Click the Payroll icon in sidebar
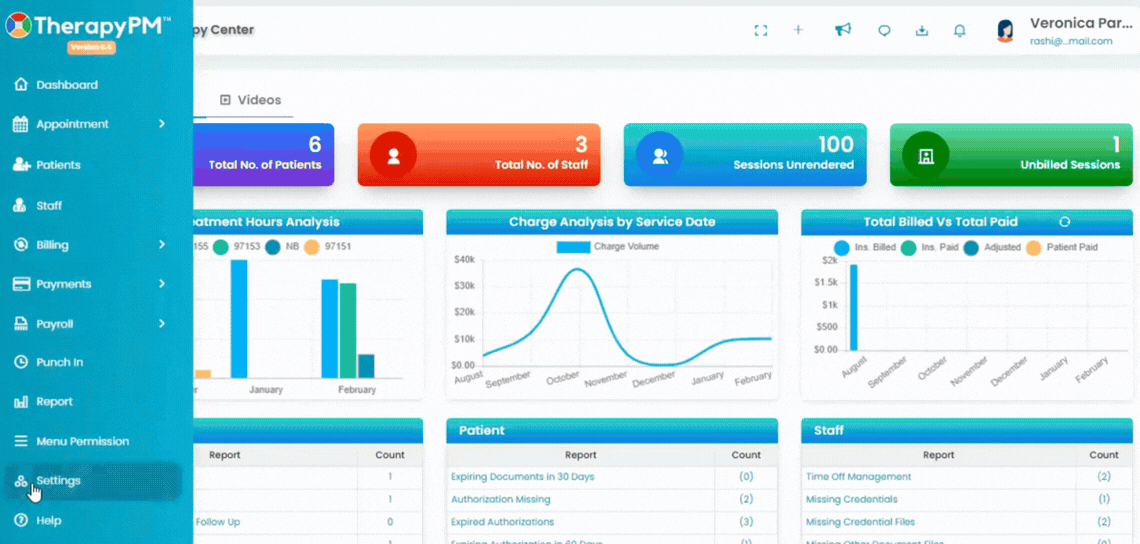 point(21,324)
